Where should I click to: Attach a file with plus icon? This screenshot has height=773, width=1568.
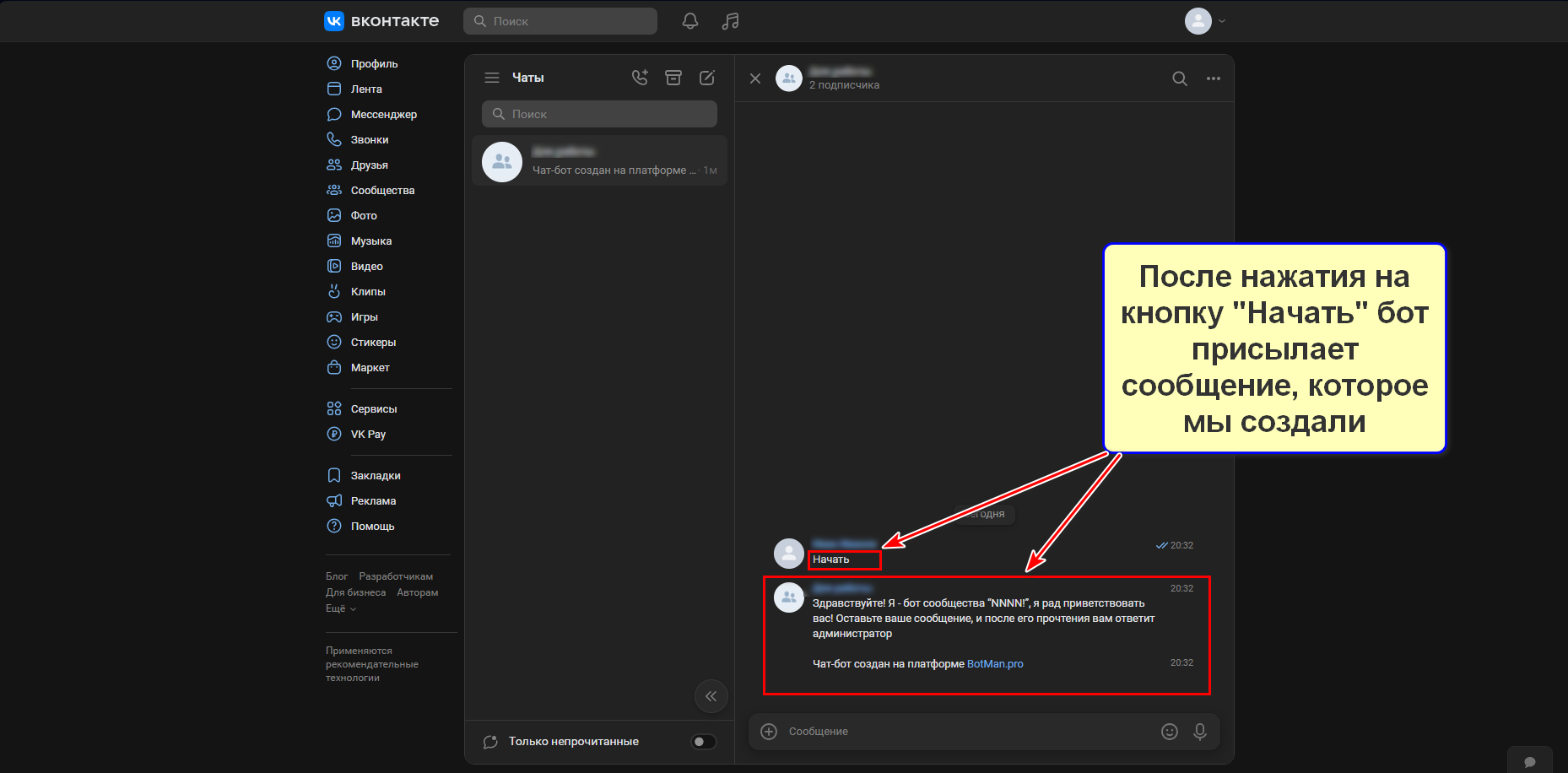(769, 732)
